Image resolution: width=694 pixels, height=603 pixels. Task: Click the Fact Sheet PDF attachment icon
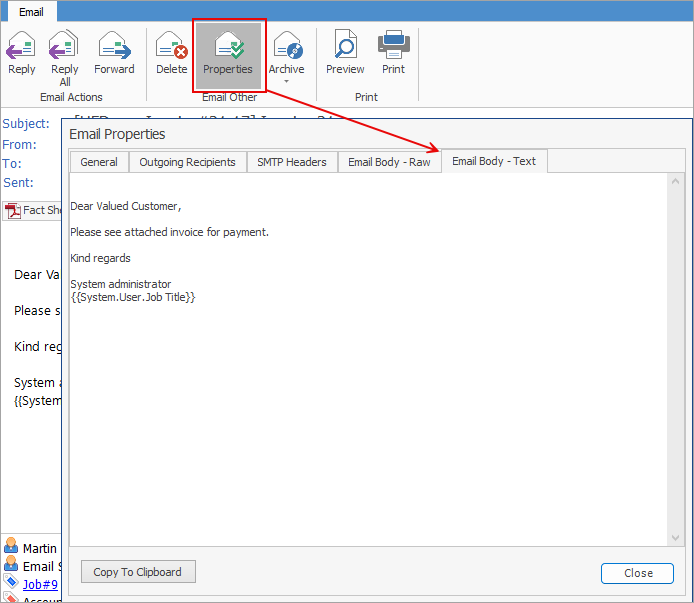tap(13, 211)
